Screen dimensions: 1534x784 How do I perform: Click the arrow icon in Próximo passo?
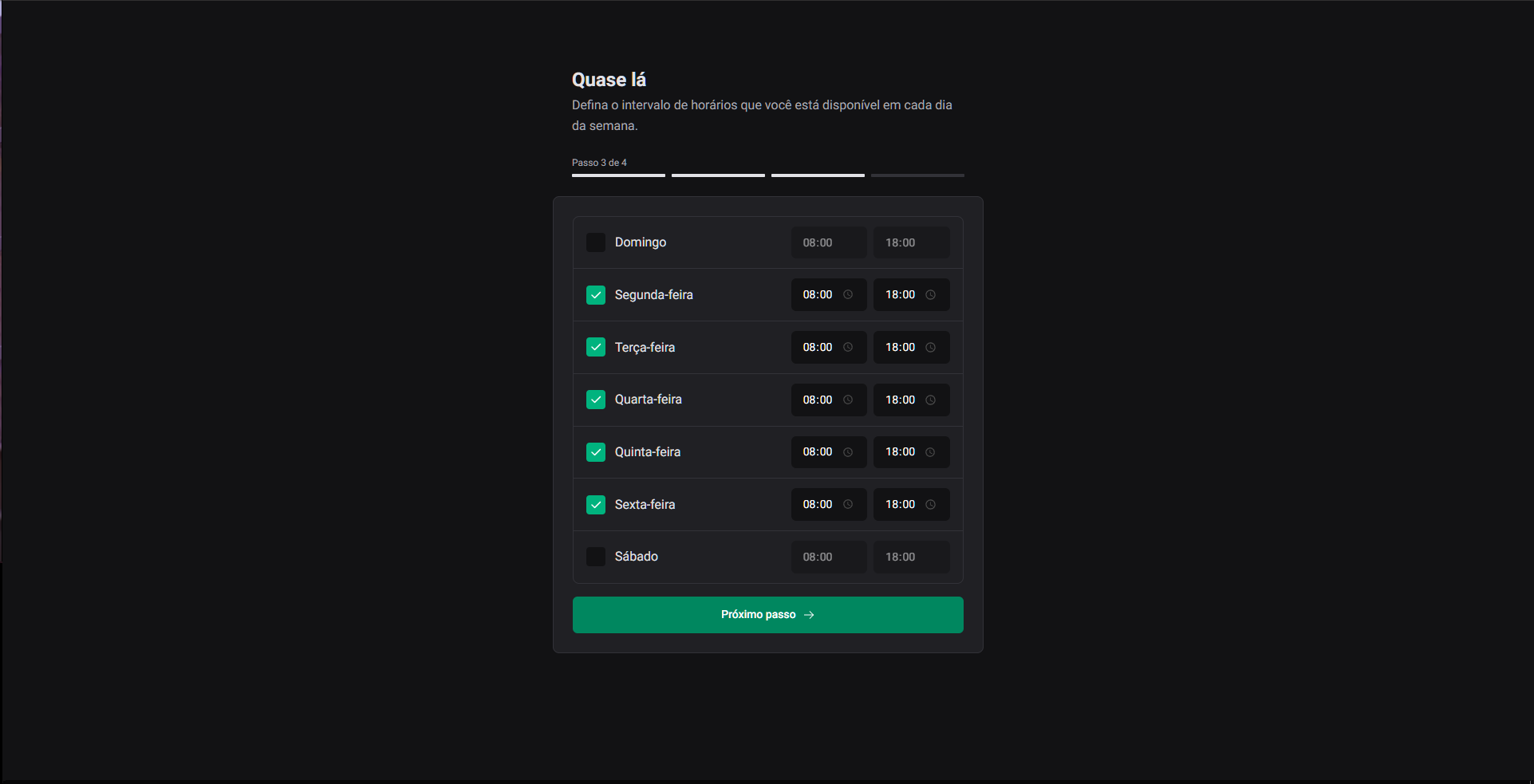point(809,615)
